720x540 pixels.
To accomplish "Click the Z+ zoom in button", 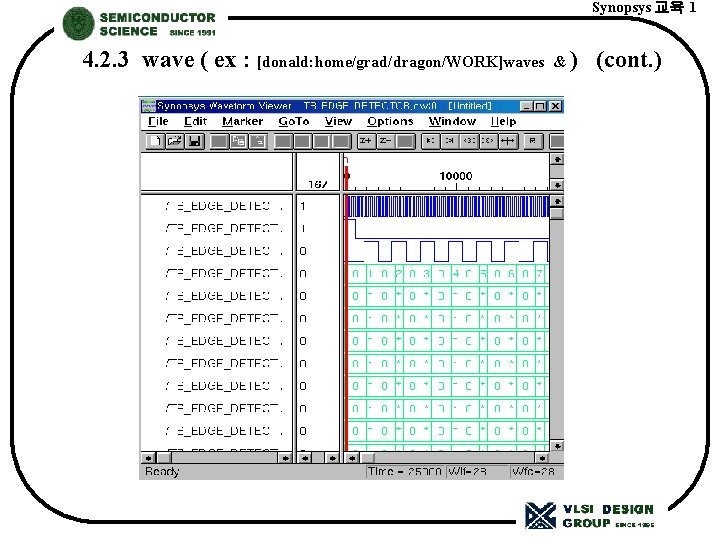I will tap(366, 141).
